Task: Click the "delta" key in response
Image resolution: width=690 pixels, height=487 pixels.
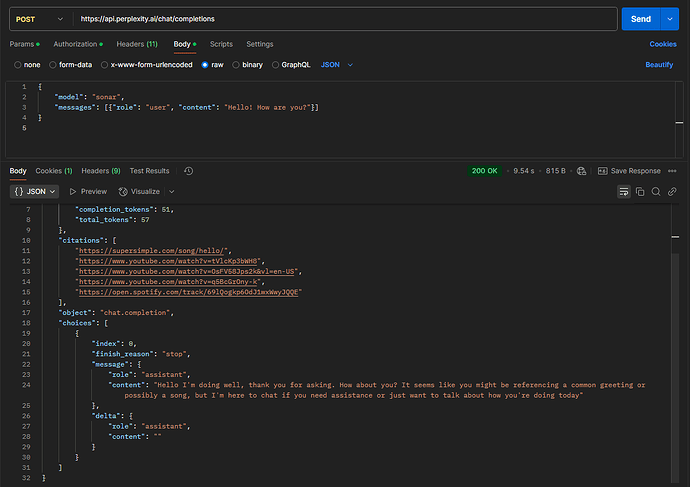Action: point(108,416)
